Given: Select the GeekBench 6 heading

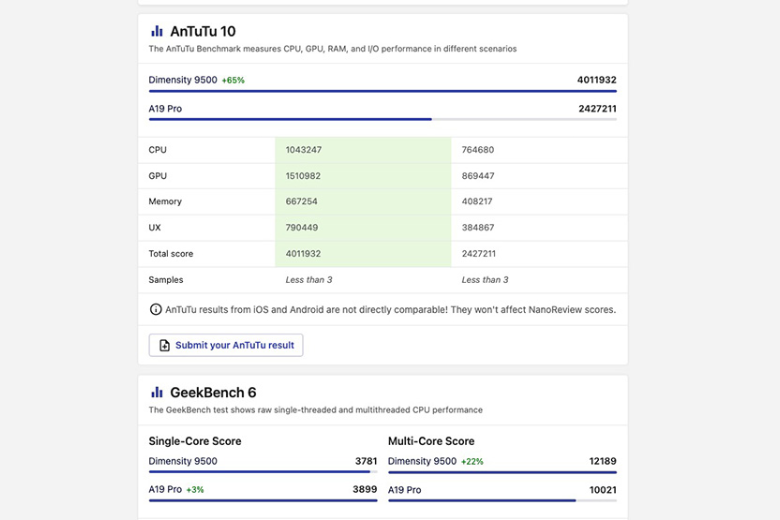Looking at the screenshot, I should tap(213, 393).
